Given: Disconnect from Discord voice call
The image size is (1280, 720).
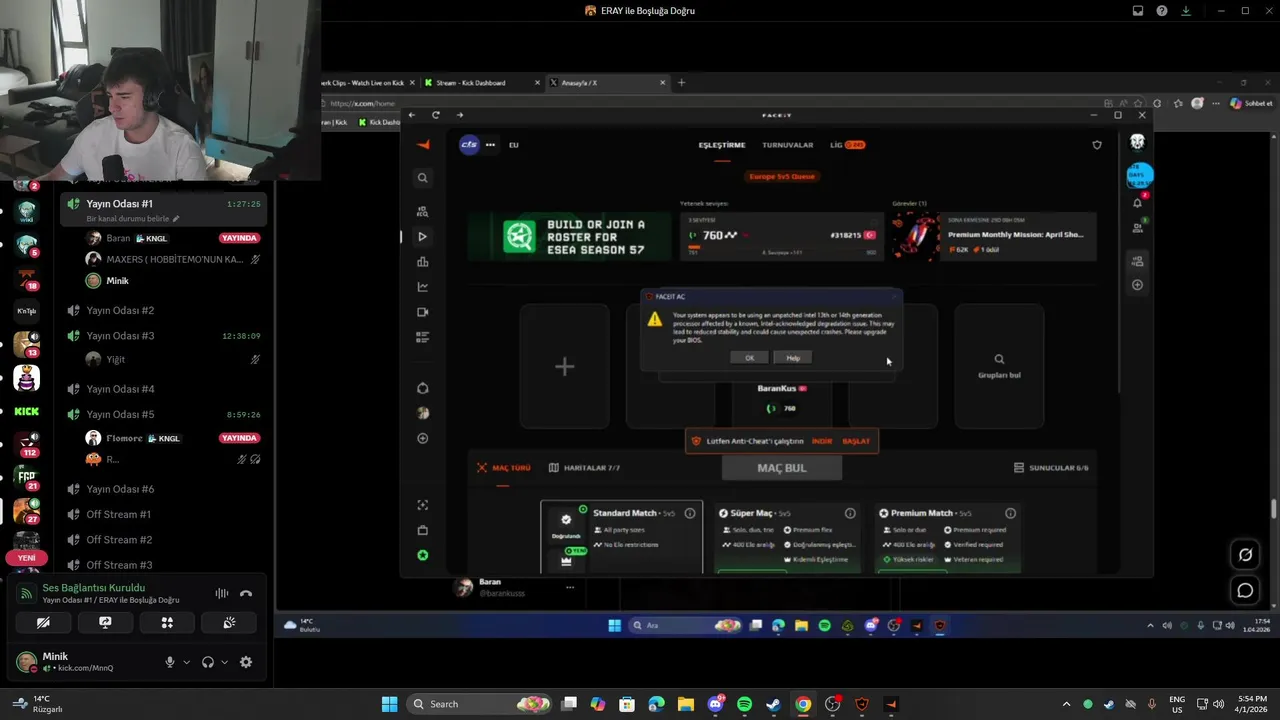Looking at the screenshot, I should click(x=246, y=593).
